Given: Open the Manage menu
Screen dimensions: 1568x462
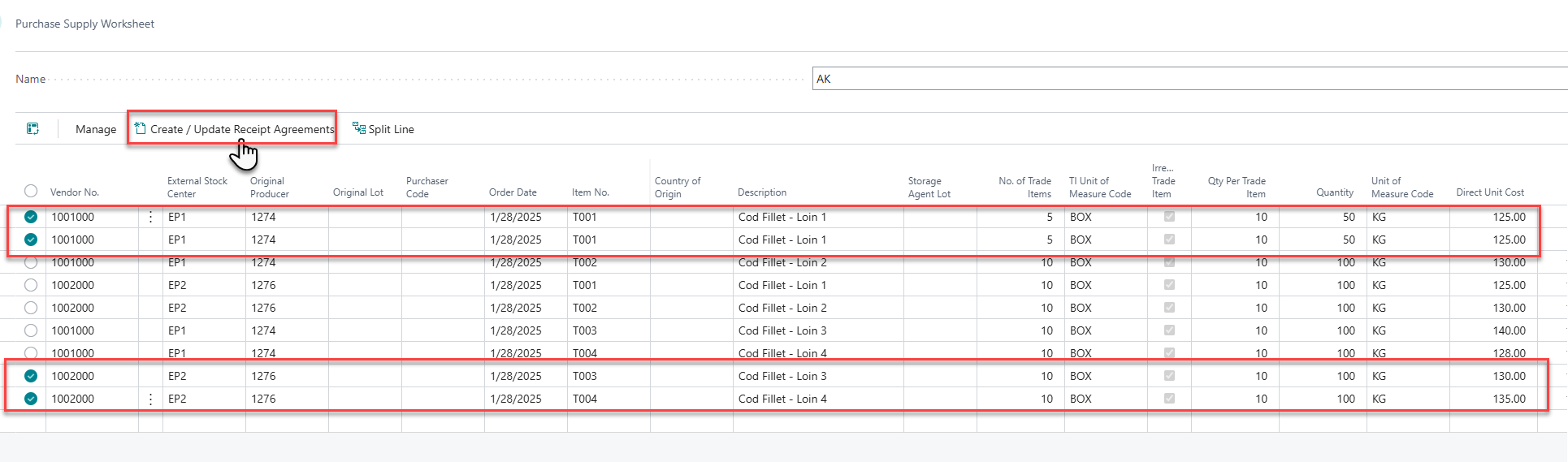Looking at the screenshot, I should click(96, 129).
